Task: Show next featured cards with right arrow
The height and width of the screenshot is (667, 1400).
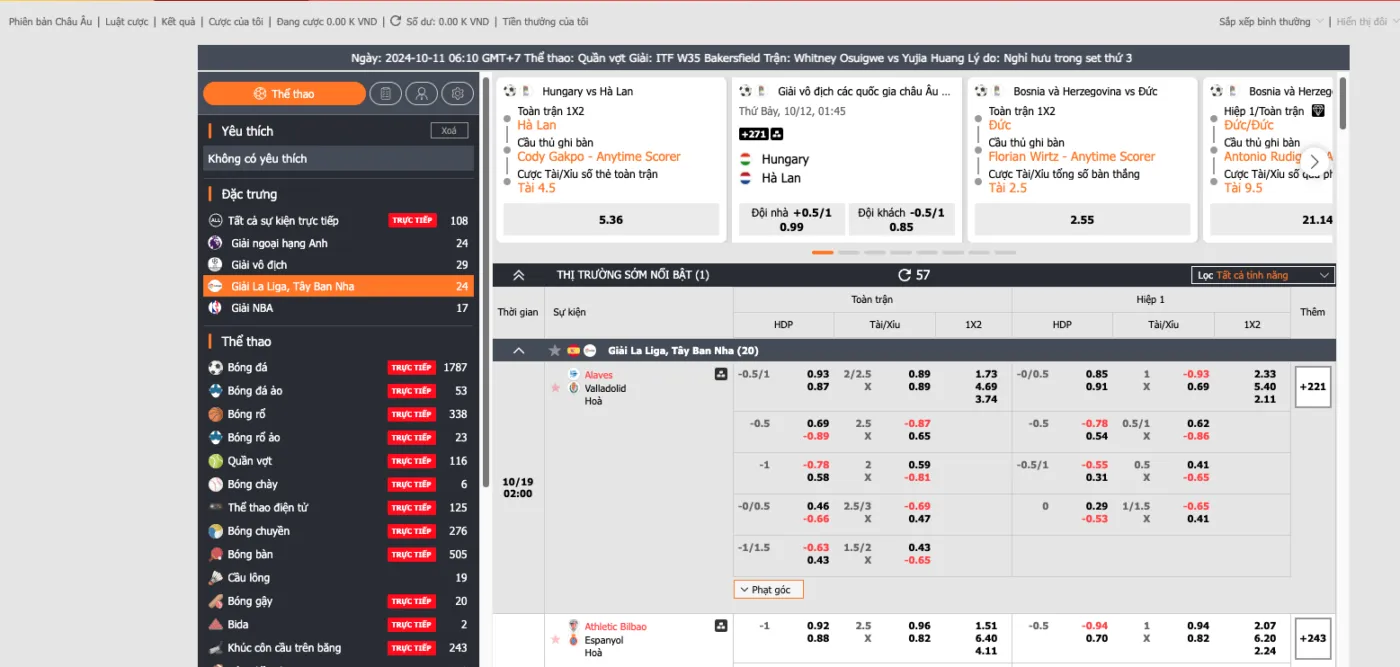Action: pos(1315,160)
